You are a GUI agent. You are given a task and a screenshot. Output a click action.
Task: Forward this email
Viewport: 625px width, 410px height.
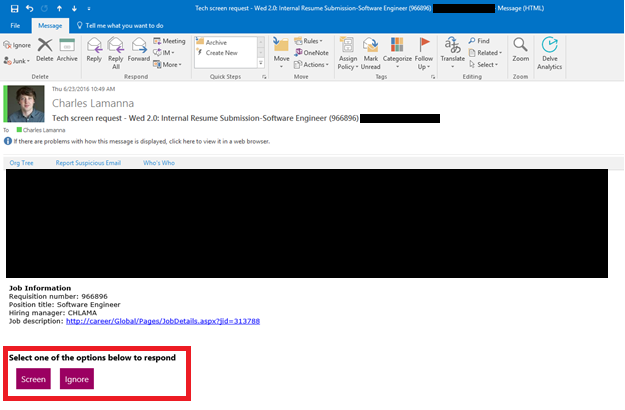click(x=139, y=50)
